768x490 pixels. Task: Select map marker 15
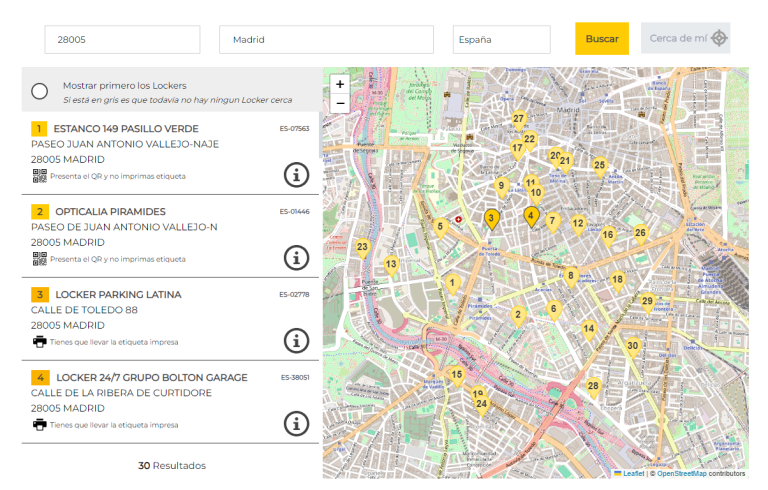pos(456,376)
